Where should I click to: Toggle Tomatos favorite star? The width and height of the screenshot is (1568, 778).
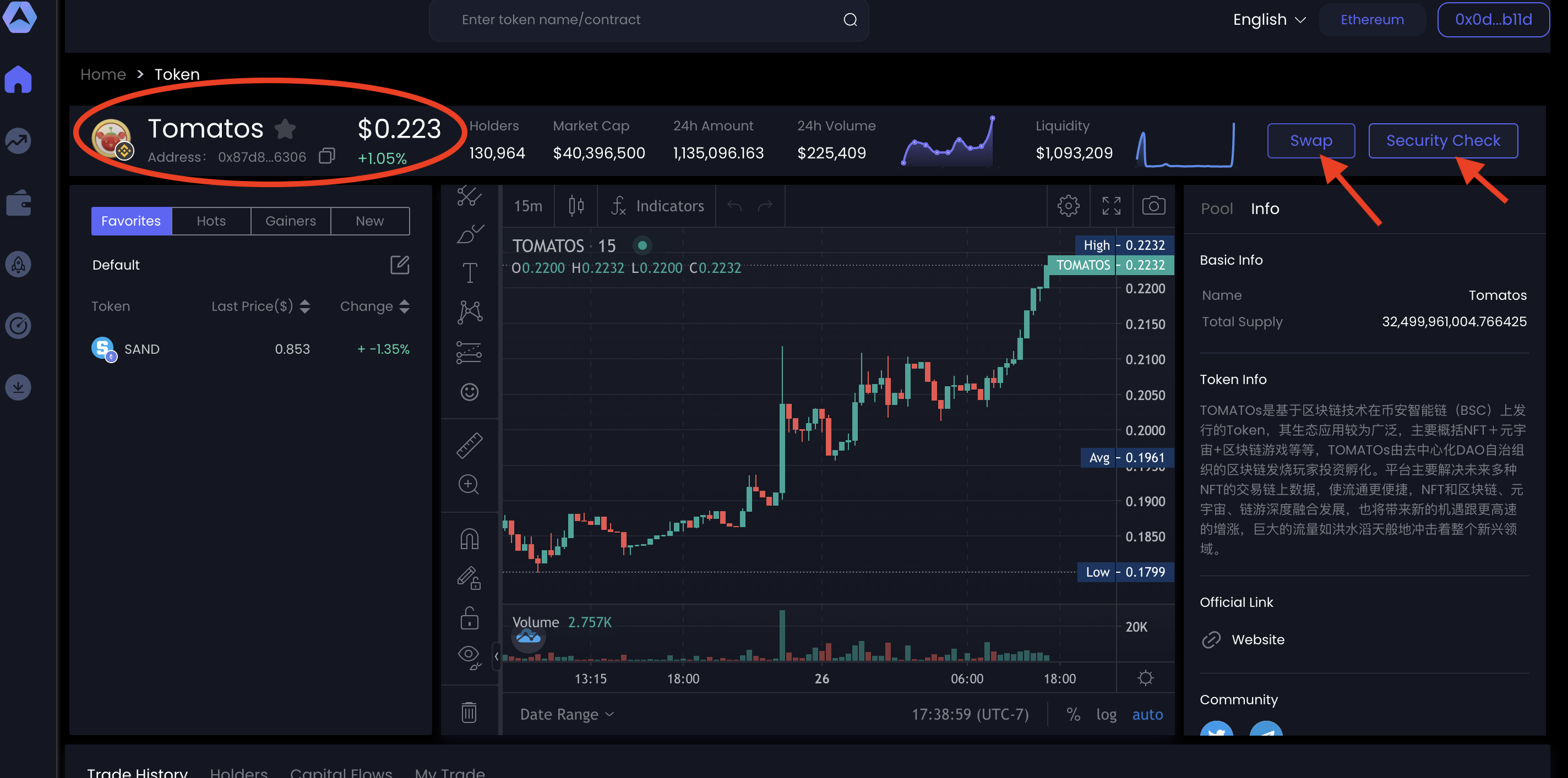pyautogui.click(x=285, y=129)
